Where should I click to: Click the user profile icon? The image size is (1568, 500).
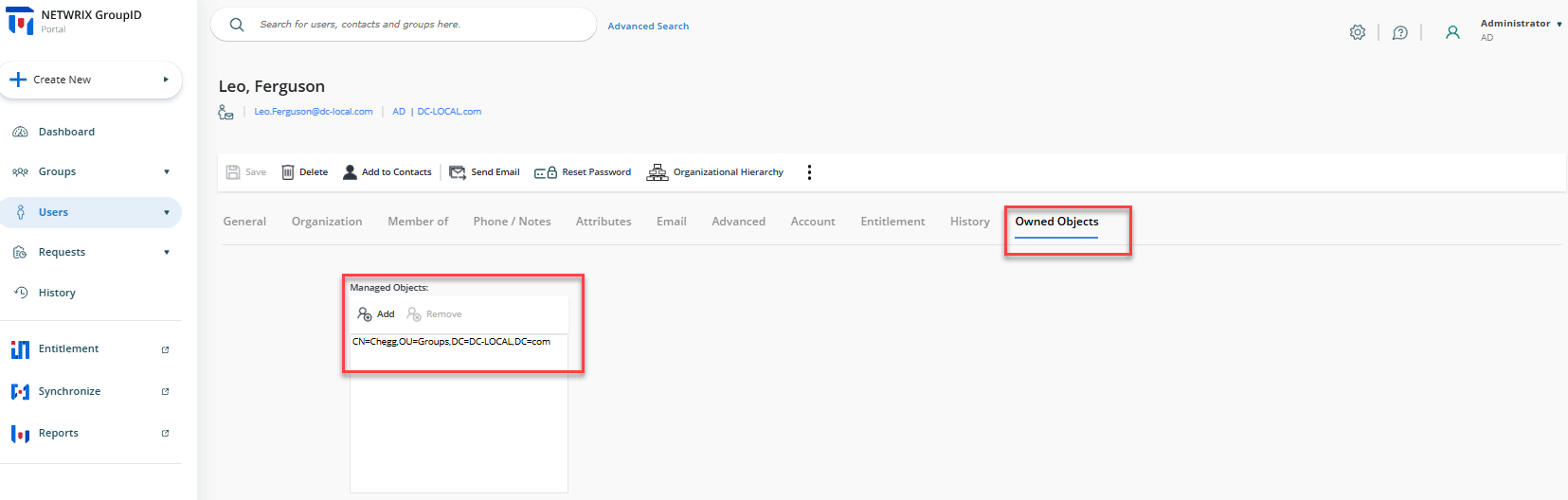[x=1452, y=32]
